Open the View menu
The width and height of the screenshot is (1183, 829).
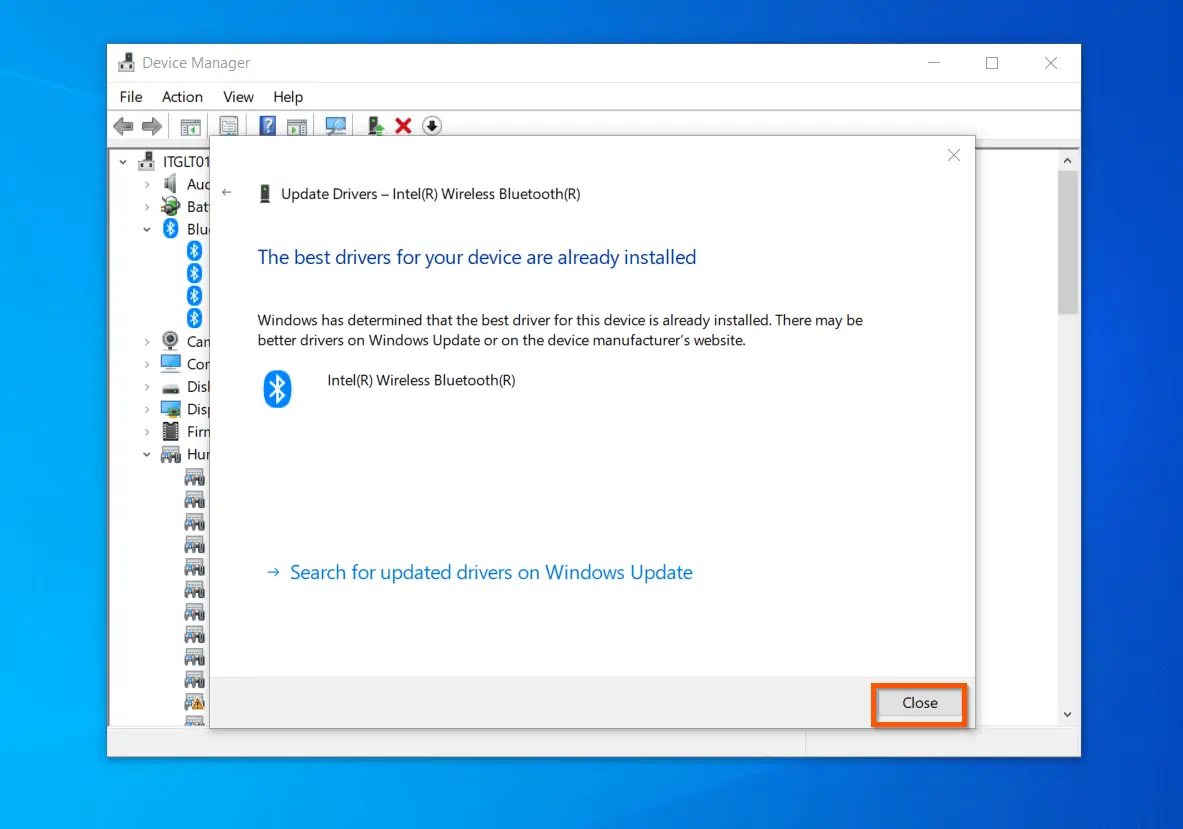coord(238,97)
